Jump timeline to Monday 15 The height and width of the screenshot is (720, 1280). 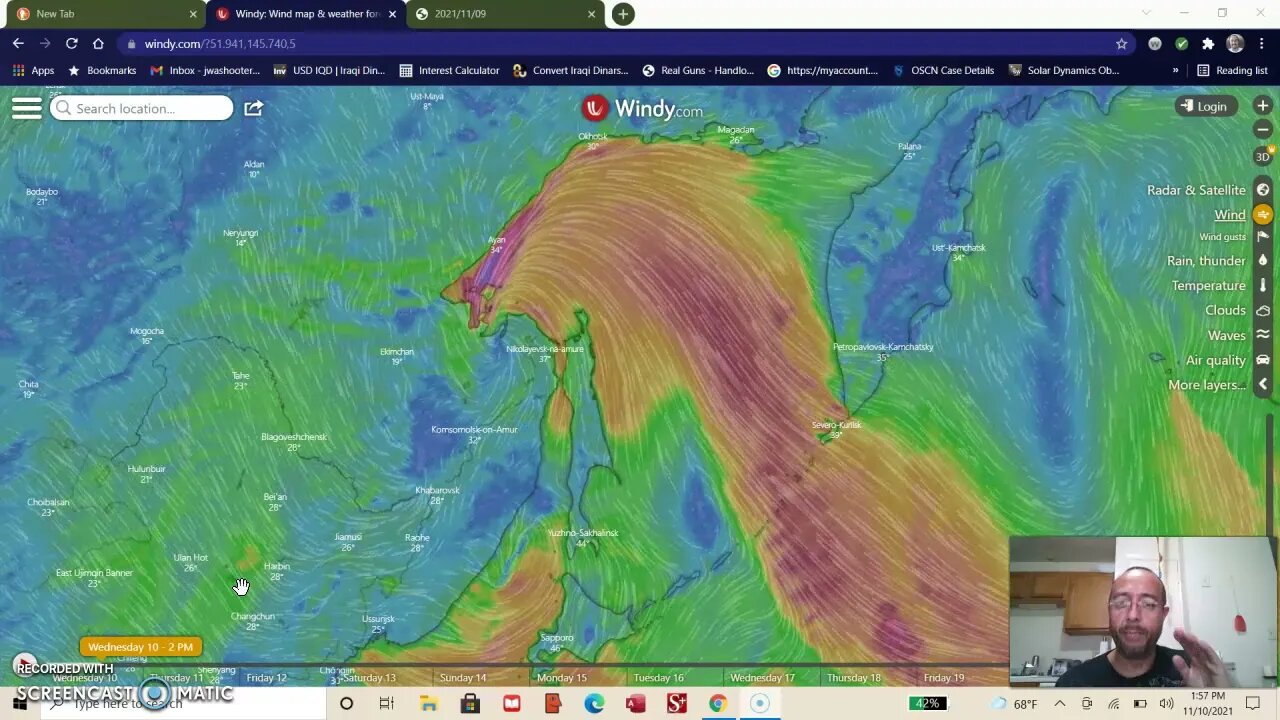tap(562, 678)
